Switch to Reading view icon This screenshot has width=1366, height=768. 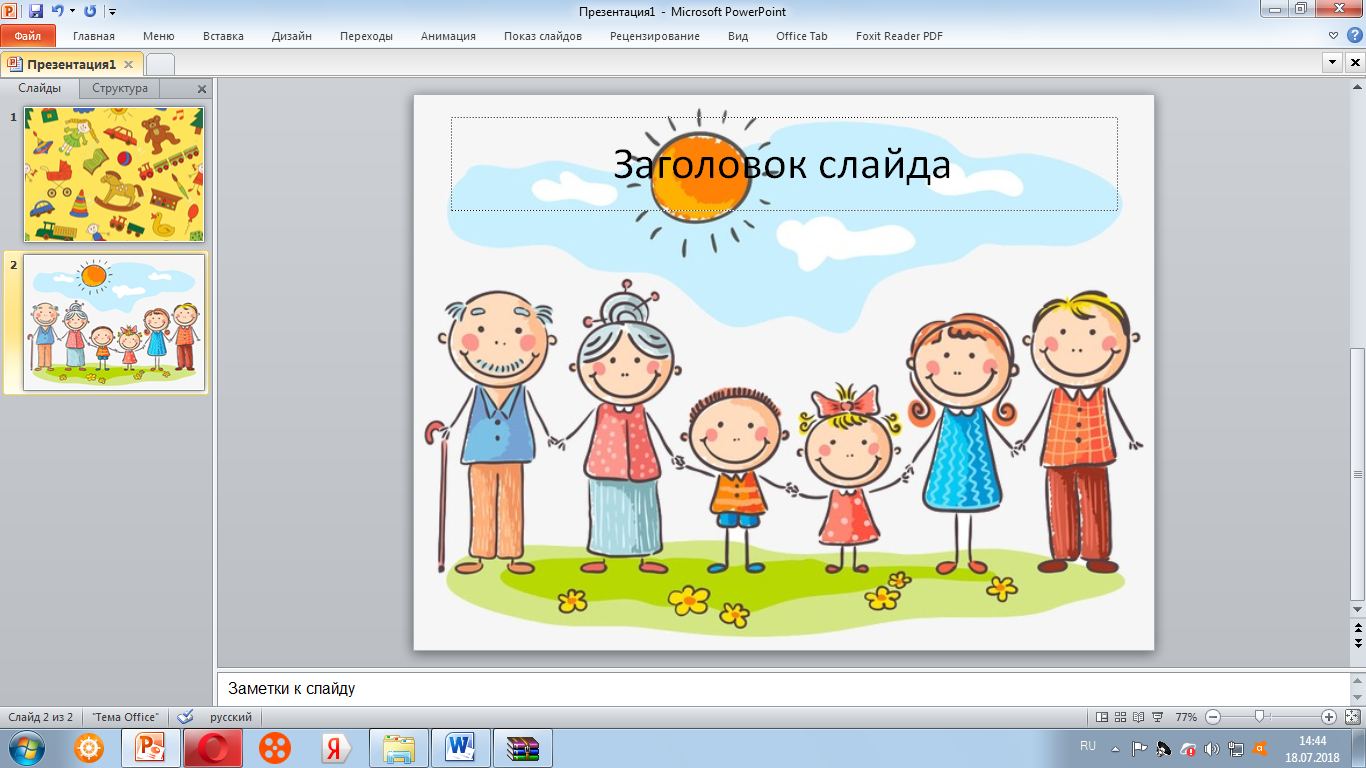pyautogui.click(x=1138, y=717)
